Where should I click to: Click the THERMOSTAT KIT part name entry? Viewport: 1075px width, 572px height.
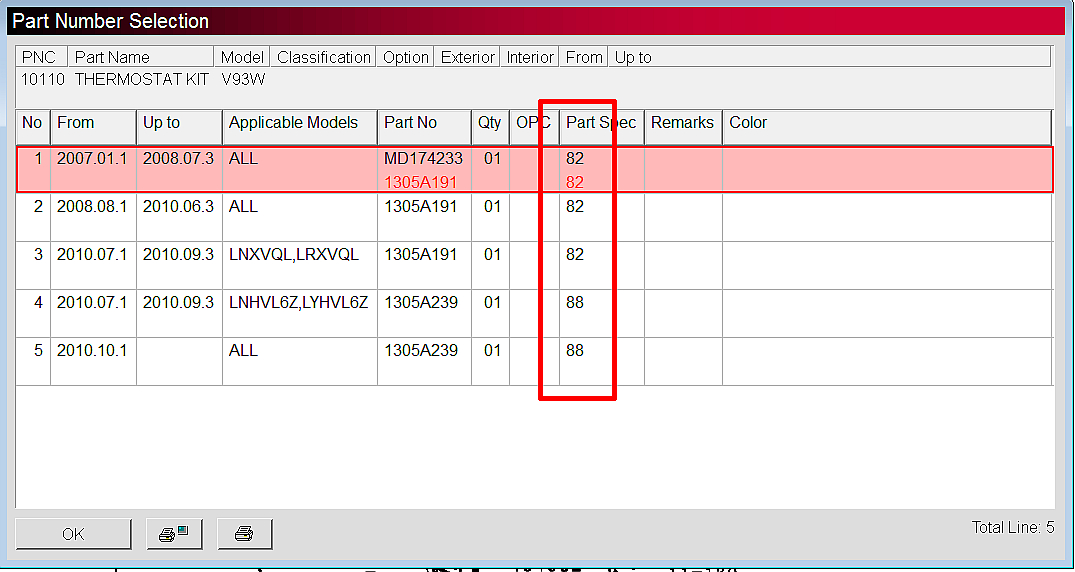coord(140,79)
